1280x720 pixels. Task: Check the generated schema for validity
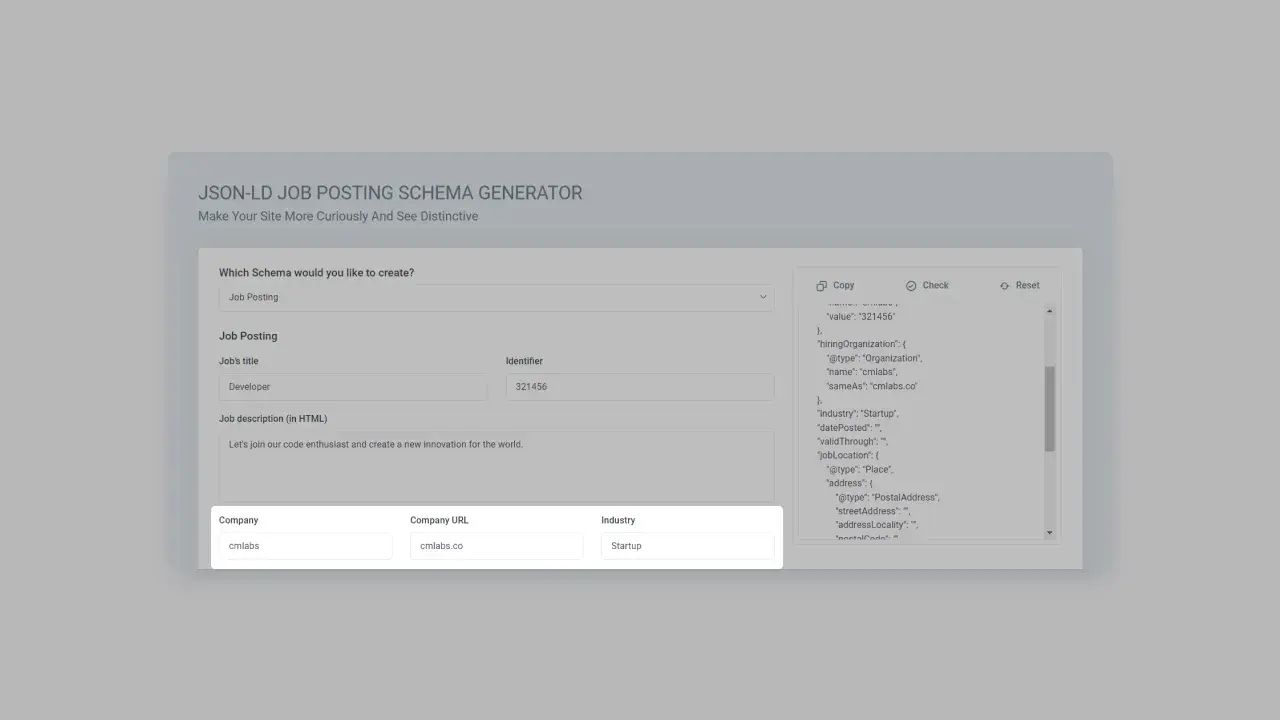927,285
